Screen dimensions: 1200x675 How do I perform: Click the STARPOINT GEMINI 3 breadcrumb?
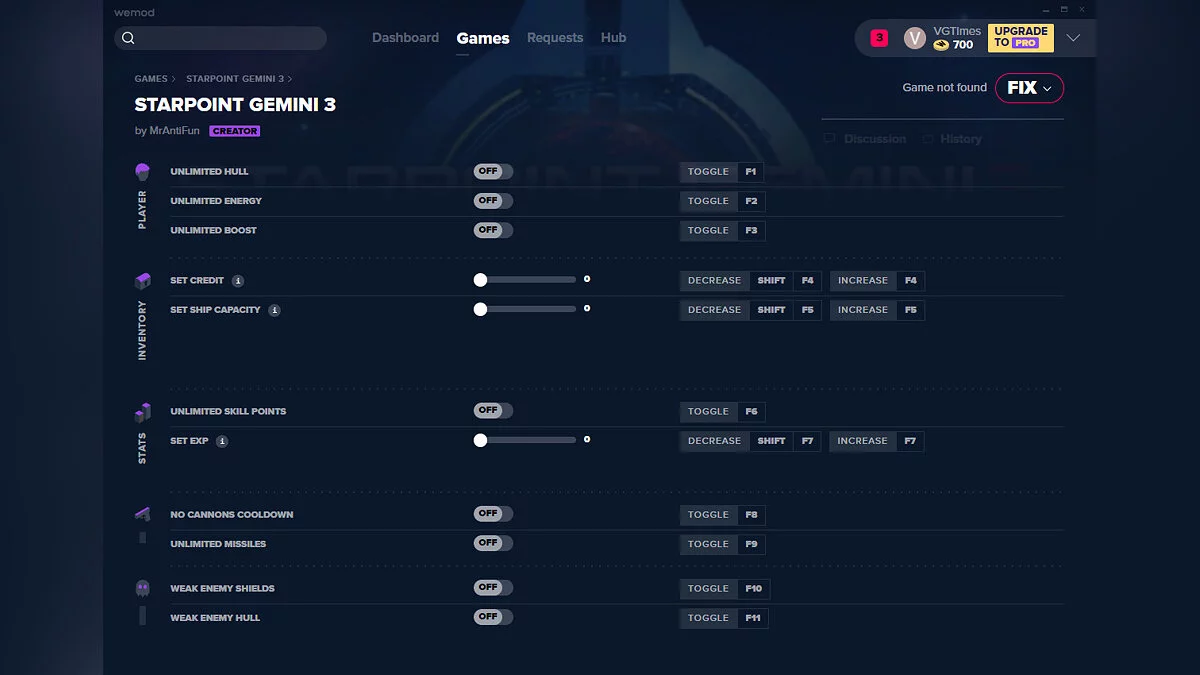tap(235, 79)
